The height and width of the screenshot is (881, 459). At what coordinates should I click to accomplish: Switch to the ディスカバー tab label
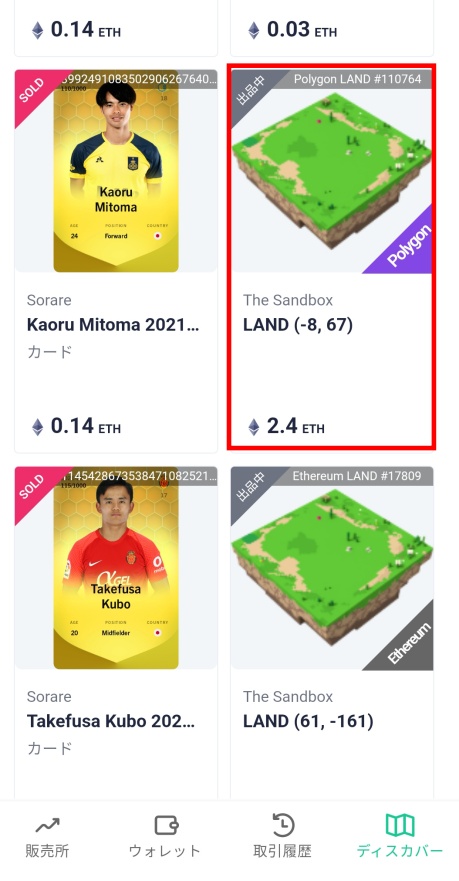pos(400,851)
